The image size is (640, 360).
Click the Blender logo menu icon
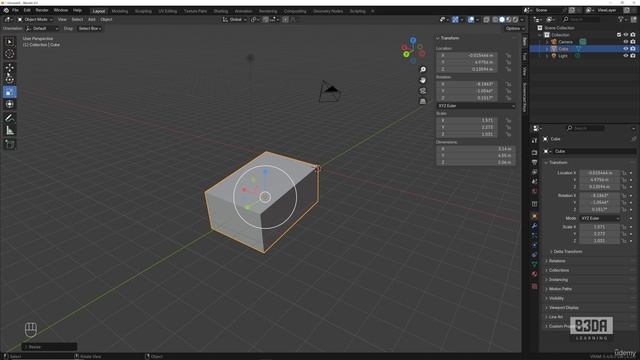[6, 10]
